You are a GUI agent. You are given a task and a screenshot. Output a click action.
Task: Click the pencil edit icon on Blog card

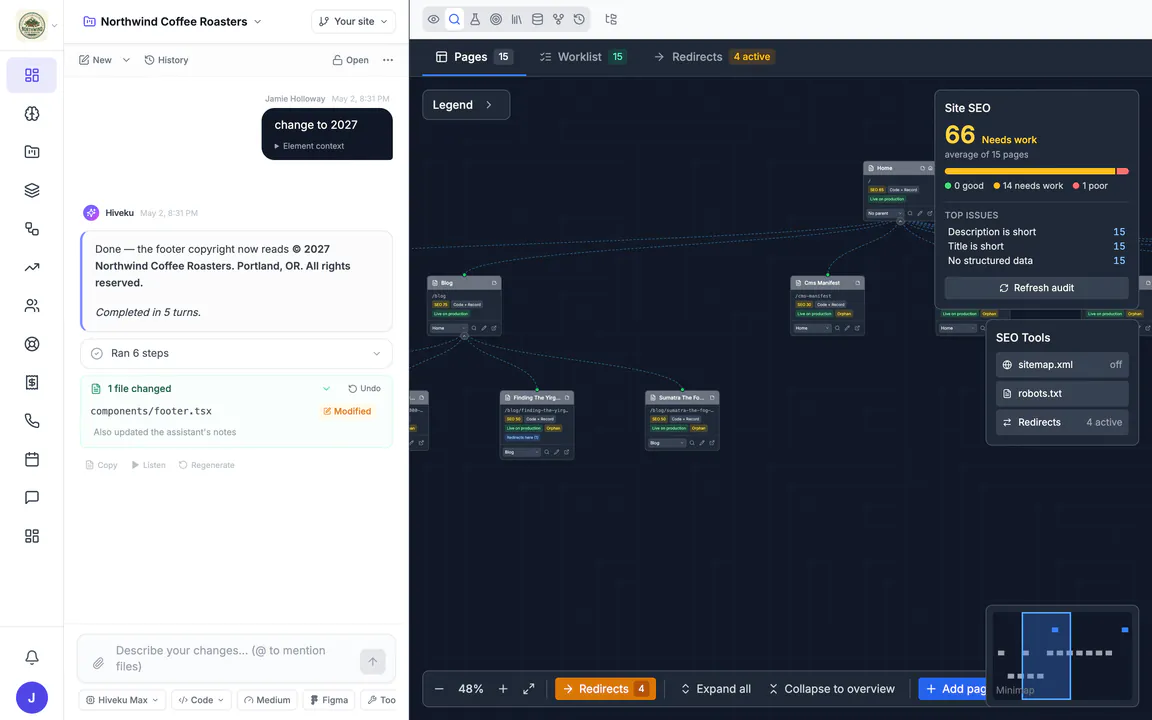[484, 328]
